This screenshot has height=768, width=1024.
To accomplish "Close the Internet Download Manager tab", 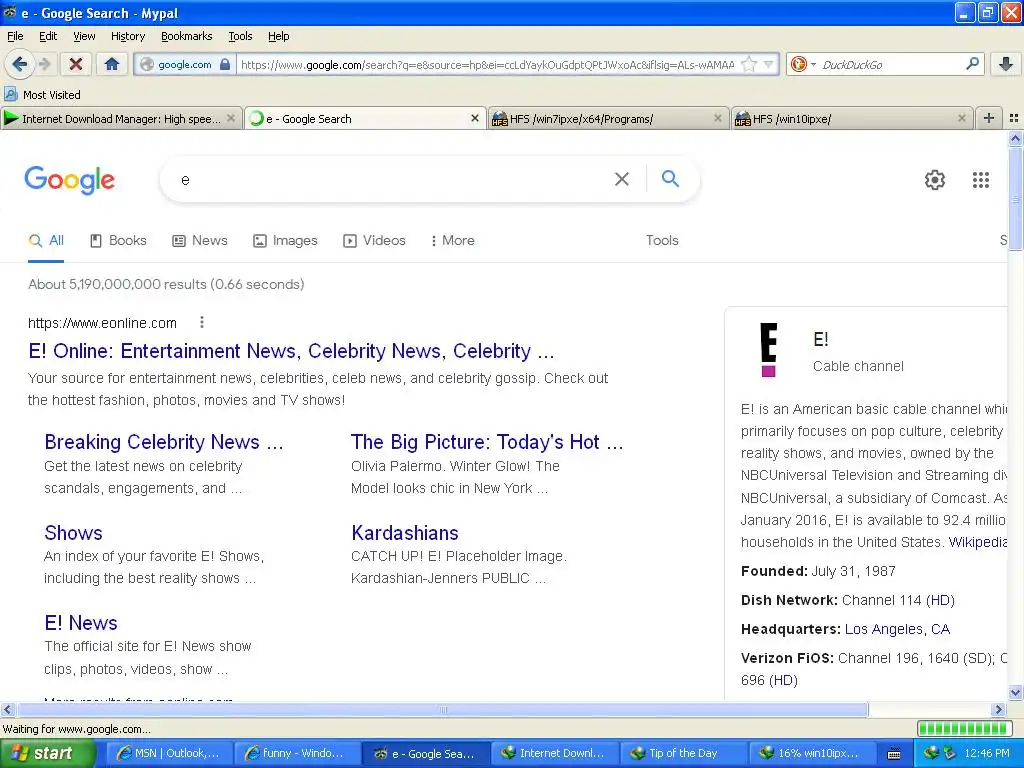I will pyautogui.click(x=231, y=118).
